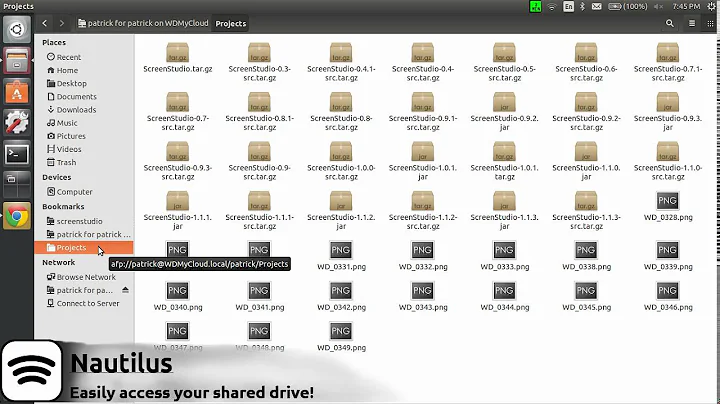This screenshot has height=404, width=720.
Task: Select file name WD_0333.png
Action: click(x=505, y=267)
